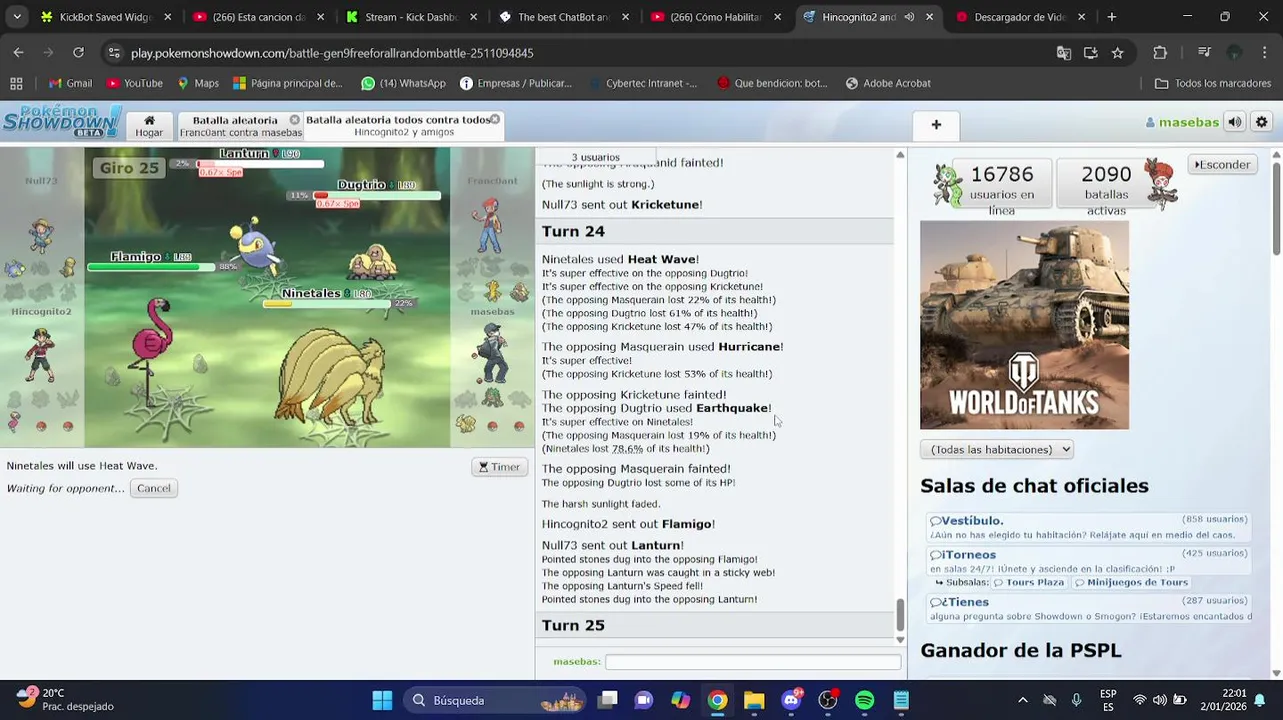Open the masebas username menu
Viewport: 1283px width, 720px height.
click(1182, 122)
